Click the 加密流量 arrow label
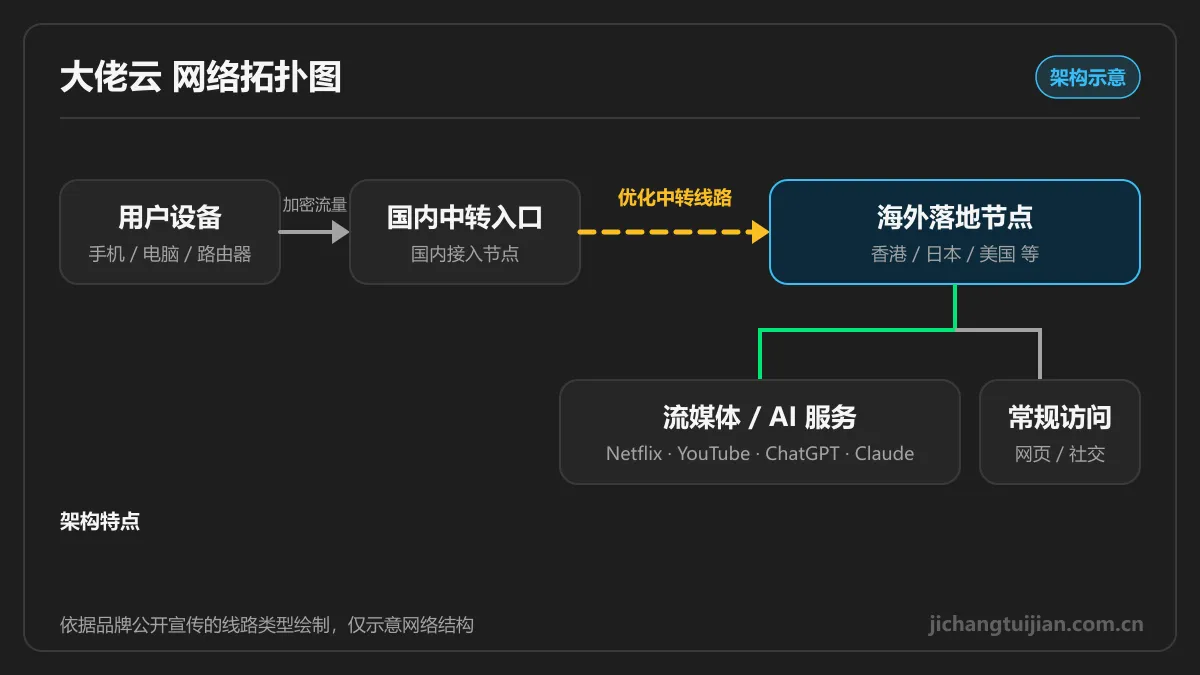This screenshot has width=1200, height=675. 315,204
